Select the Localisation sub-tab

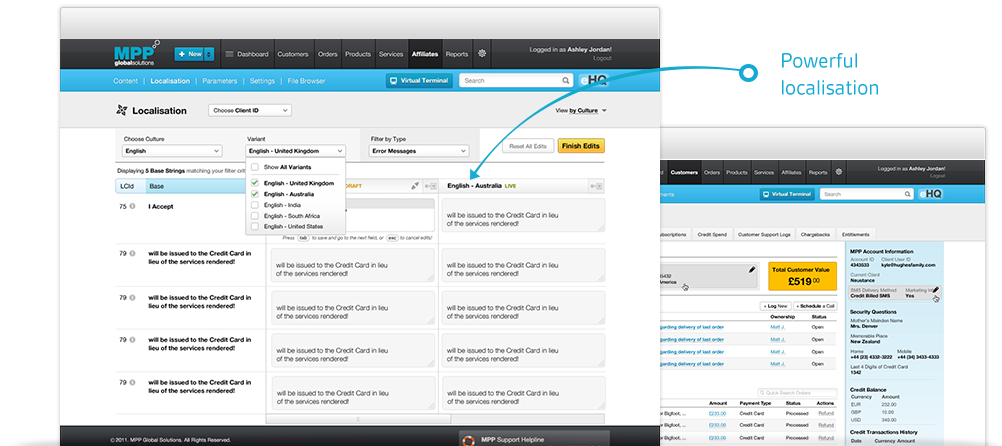170,81
